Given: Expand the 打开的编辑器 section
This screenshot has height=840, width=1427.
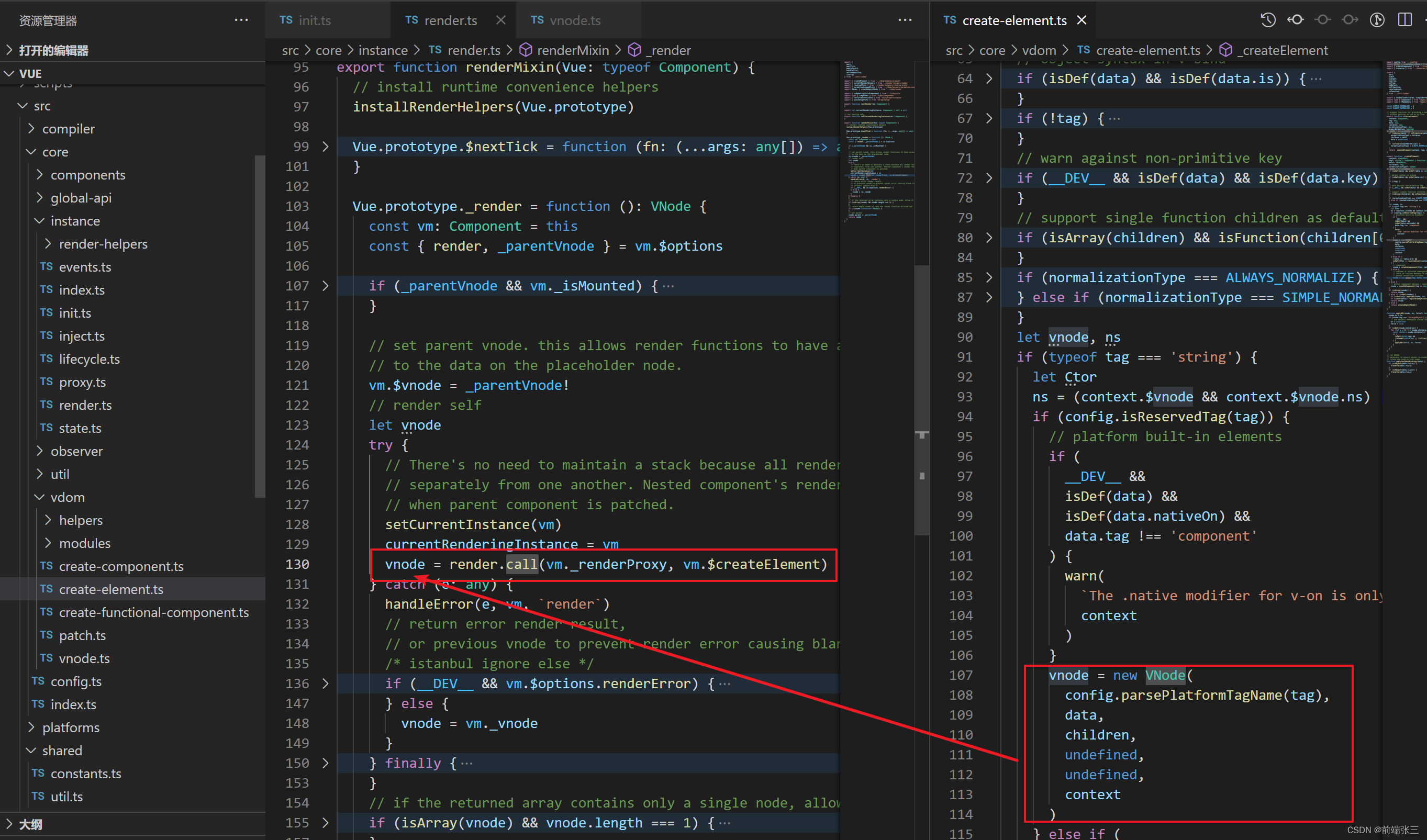Looking at the screenshot, I should pos(132,50).
